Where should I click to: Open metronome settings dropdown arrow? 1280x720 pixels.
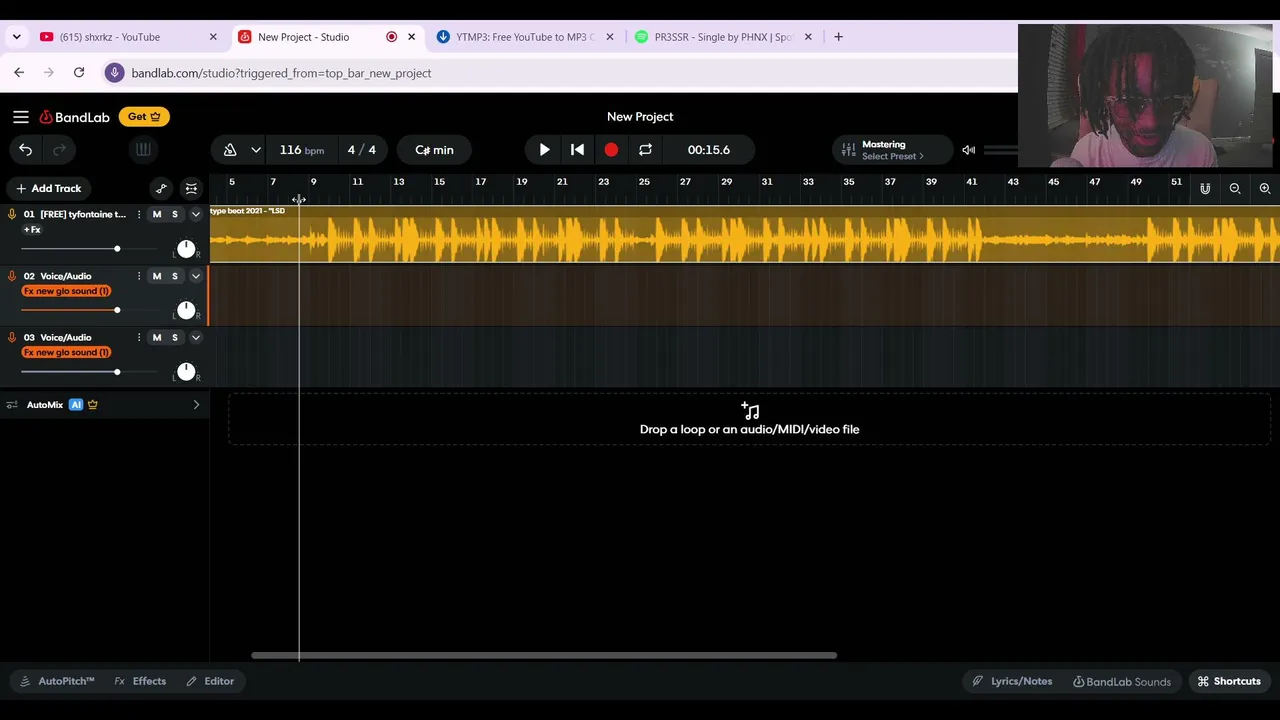(256, 150)
